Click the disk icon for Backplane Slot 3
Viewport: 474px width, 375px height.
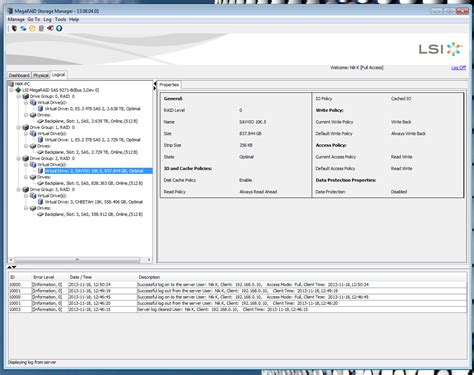point(40,214)
